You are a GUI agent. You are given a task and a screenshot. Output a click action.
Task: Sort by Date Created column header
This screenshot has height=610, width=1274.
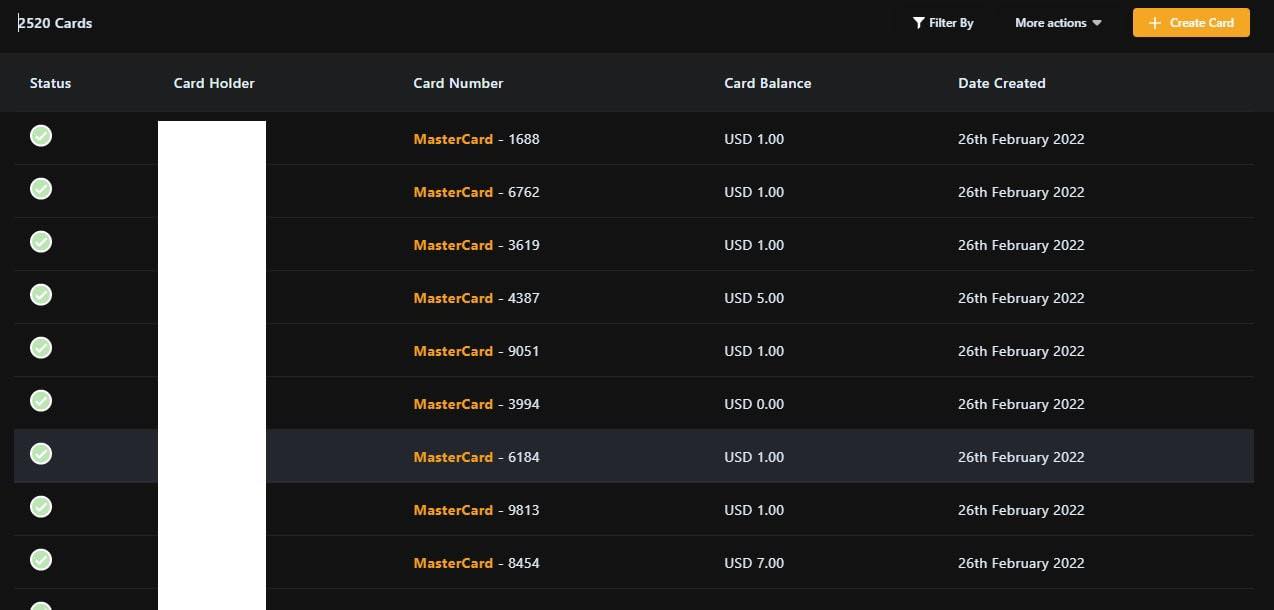tap(1001, 83)
